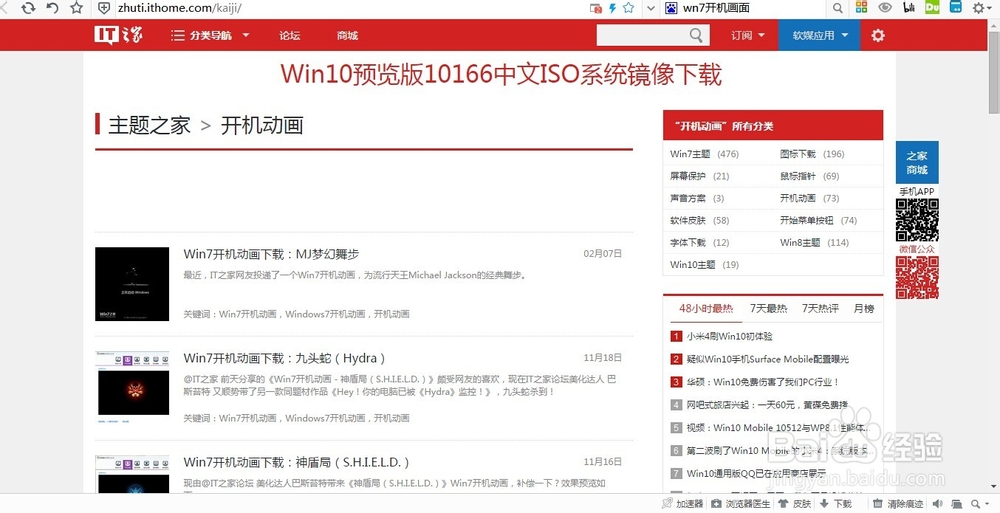Select 字体下载 (12) category
The height and width of the screenshot is (513, 1000).
pyautogui.click(x=699, y=242)
